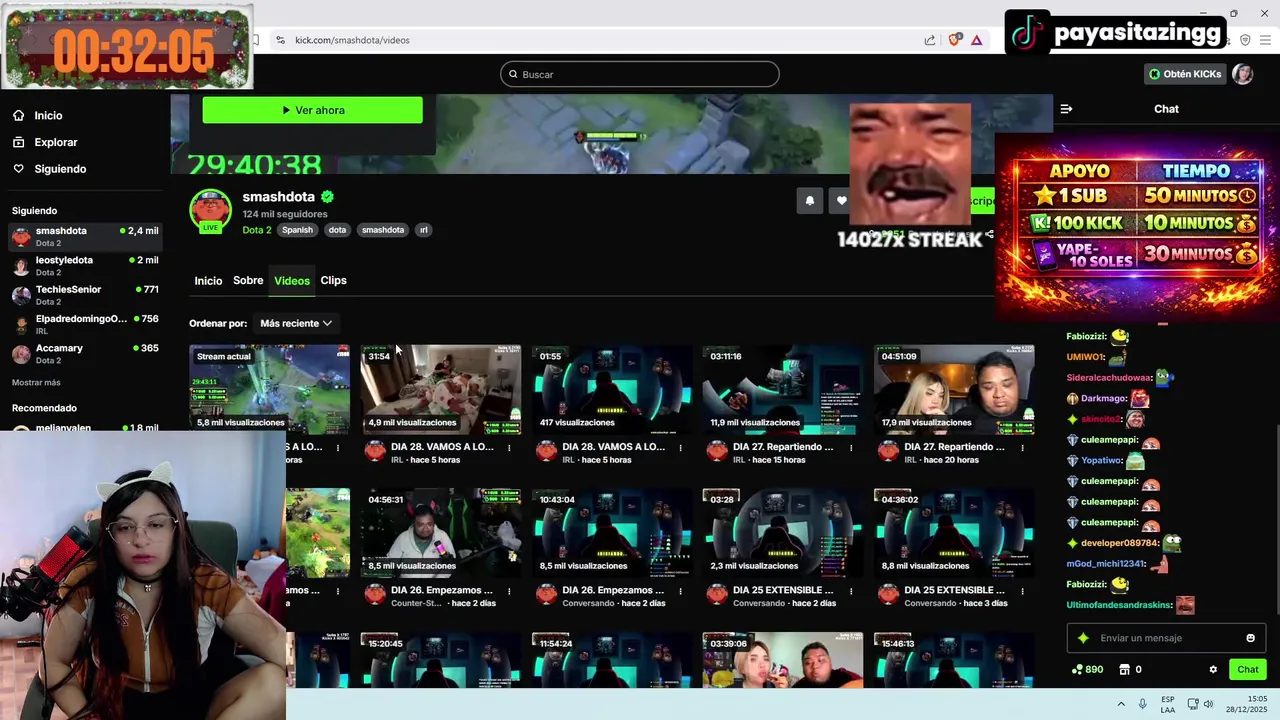
Task: Open the ESP LAA language indicator
Action: click(x=1168, y=704)
